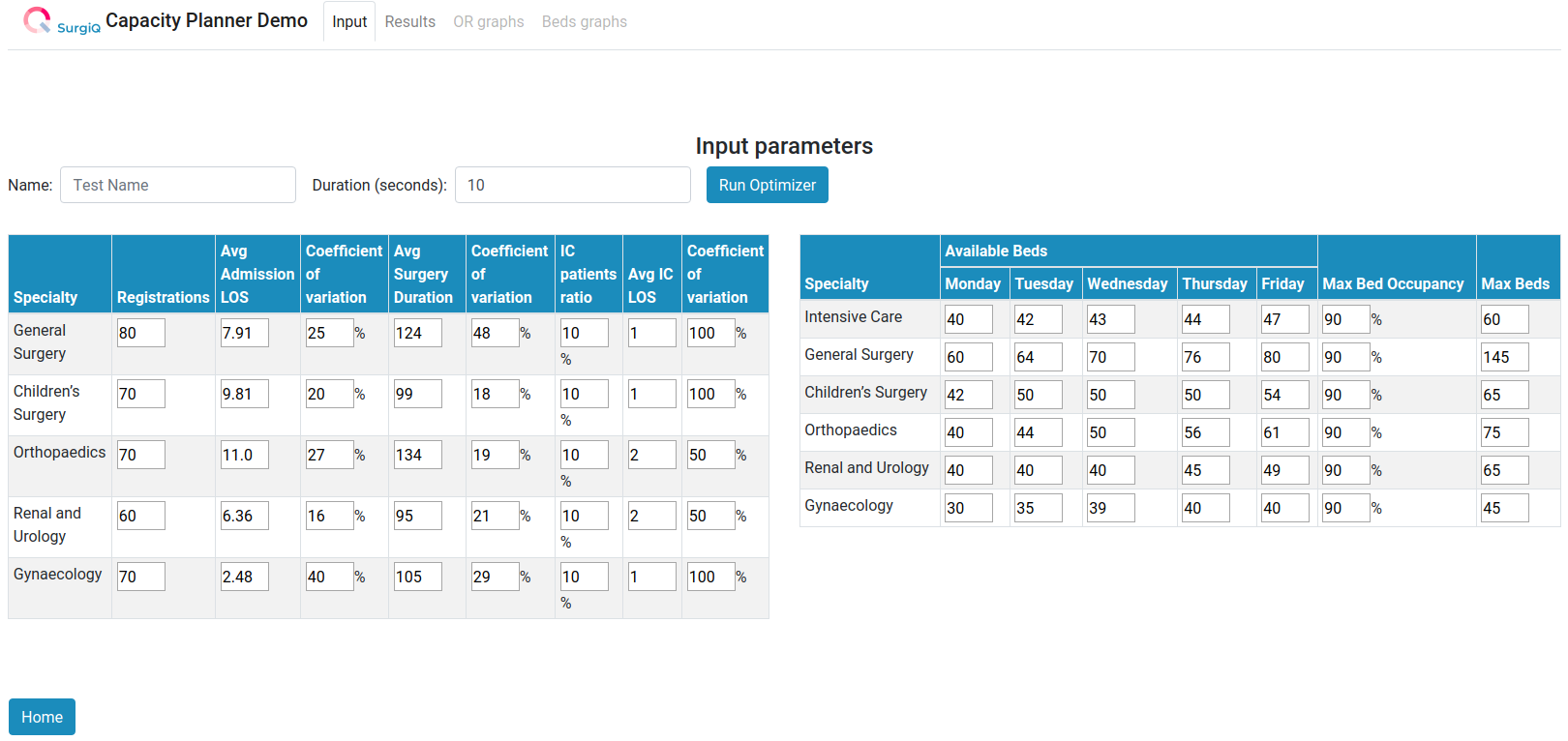Edit Intensive Care Monday beds field
This screenshot has height=741, width=1568.
click(968, 319)
